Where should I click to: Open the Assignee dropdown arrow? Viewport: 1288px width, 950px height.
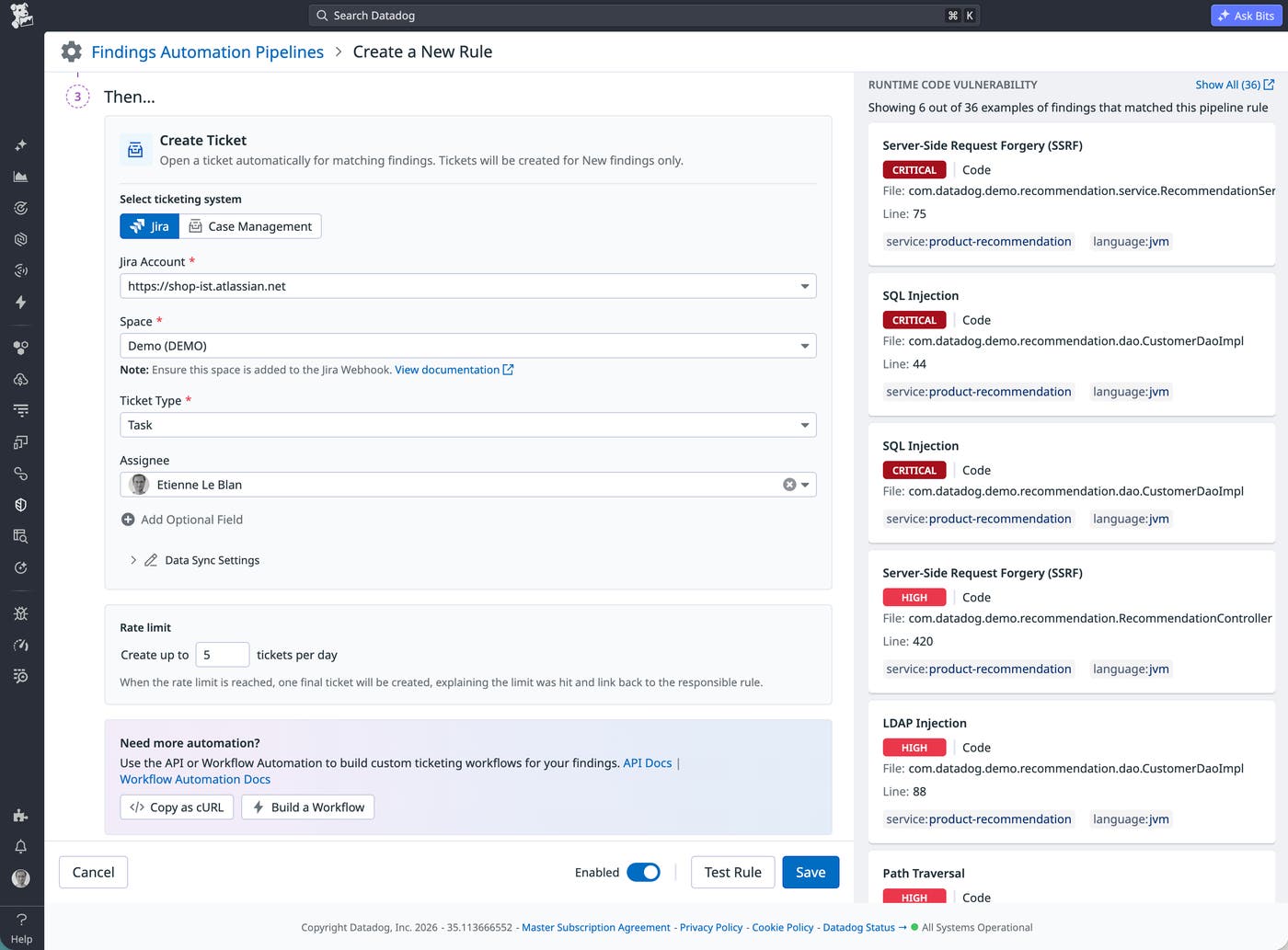coord(805,485)
